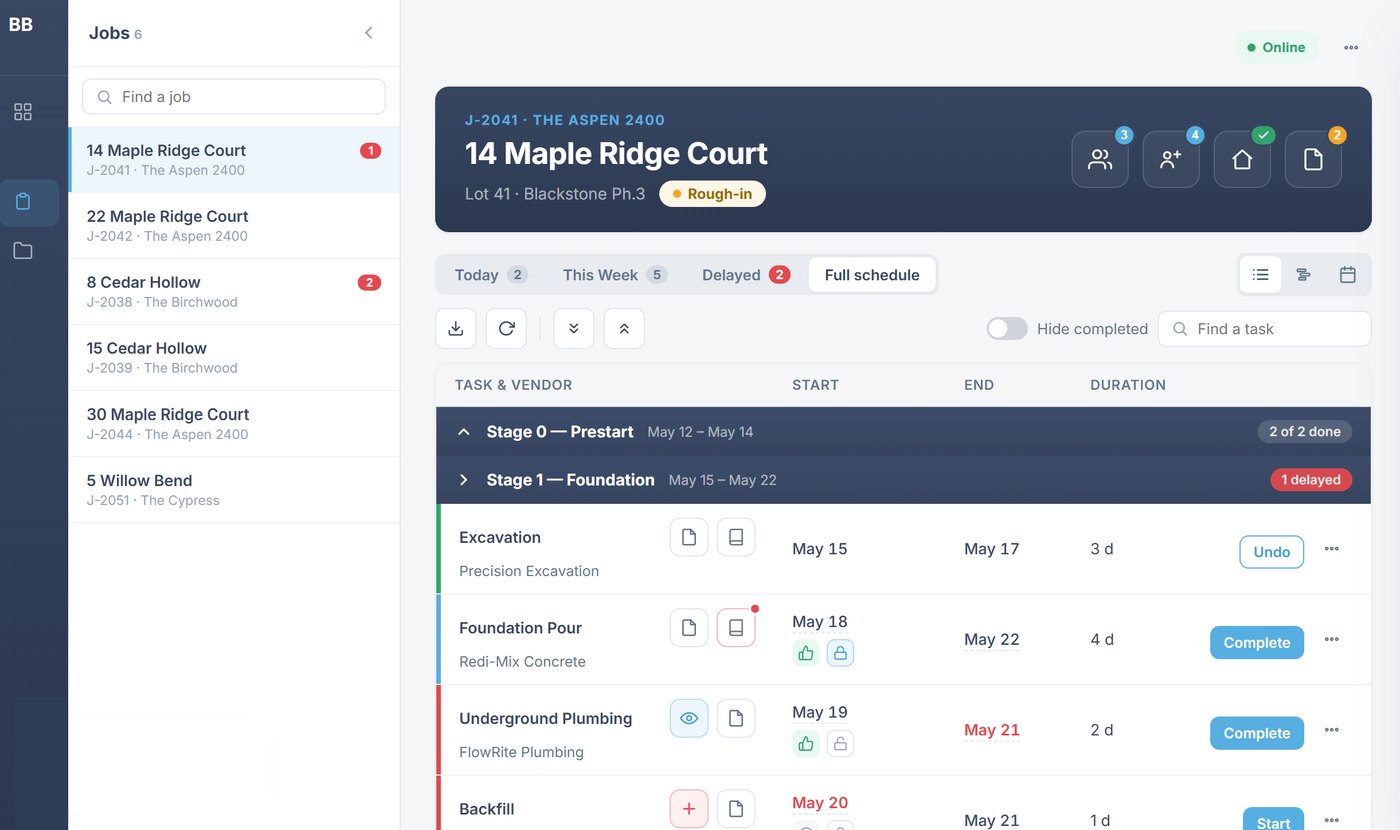The image size is (1400, 830).
Task: Open the Excavation task log book icon
Action: point(736,537)
